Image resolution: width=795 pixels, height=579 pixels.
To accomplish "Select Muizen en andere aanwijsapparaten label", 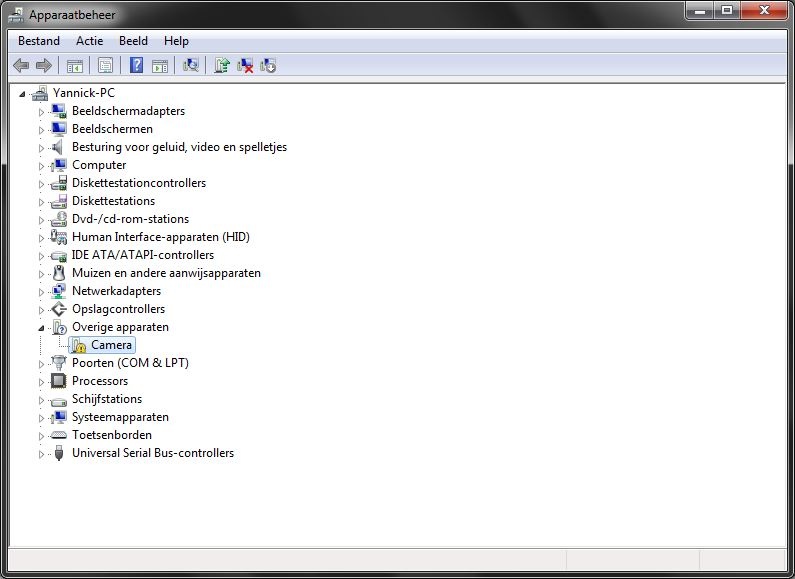I will click(166, 273).
